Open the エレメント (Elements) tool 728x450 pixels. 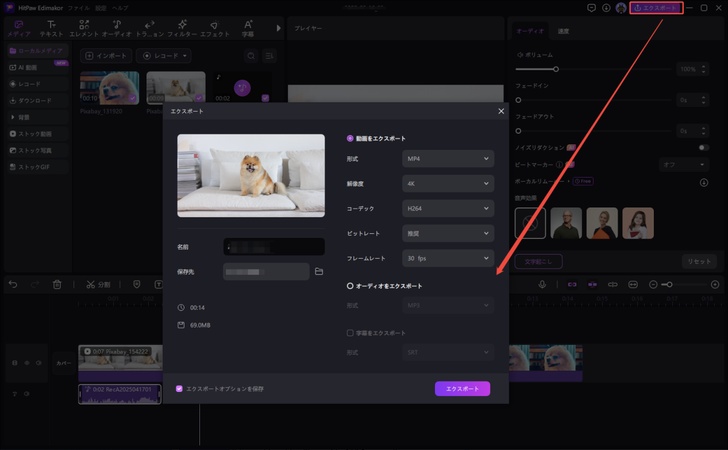[x=84, y=28]
